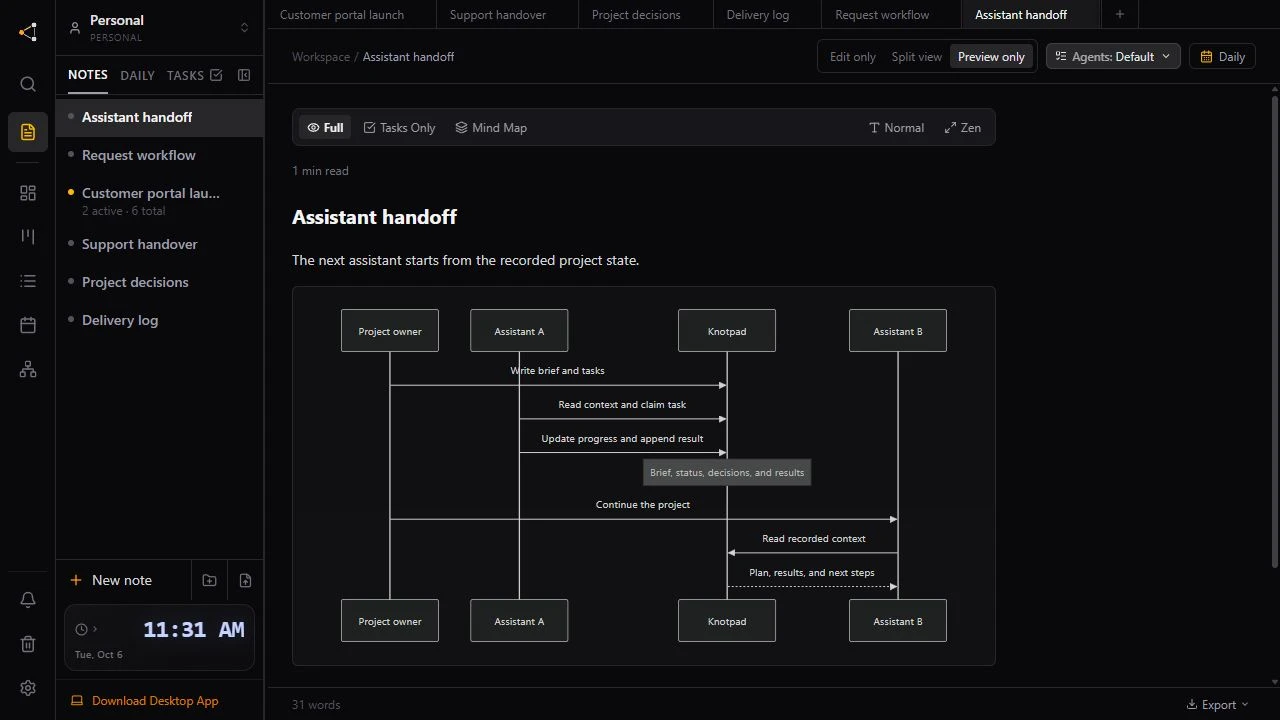Open notifications bell icon
Image resolution: width=1280 pixels, height=720 pixels.
(x=28, y=600)
